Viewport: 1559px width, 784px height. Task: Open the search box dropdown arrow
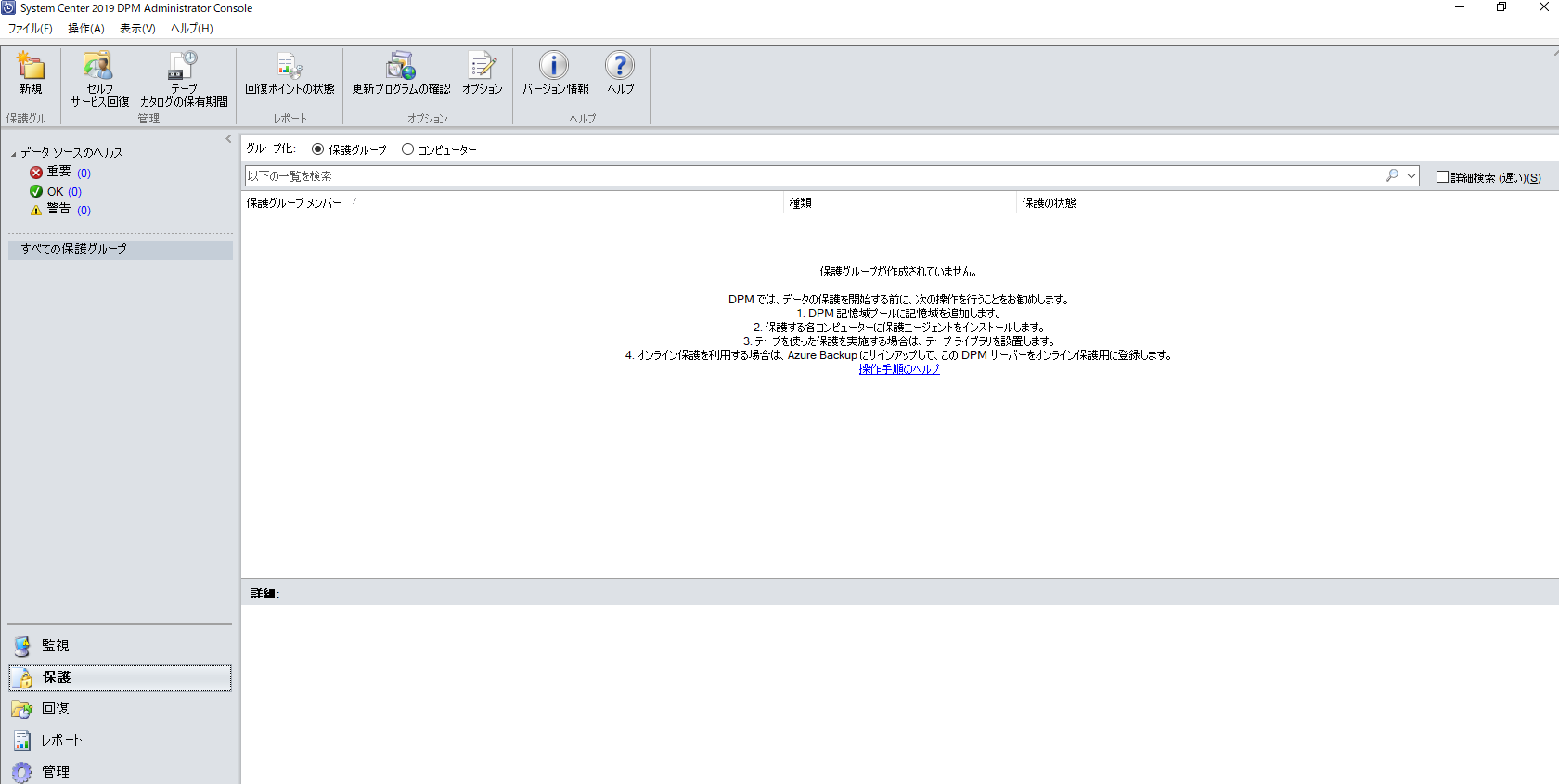coord(1411,175)
